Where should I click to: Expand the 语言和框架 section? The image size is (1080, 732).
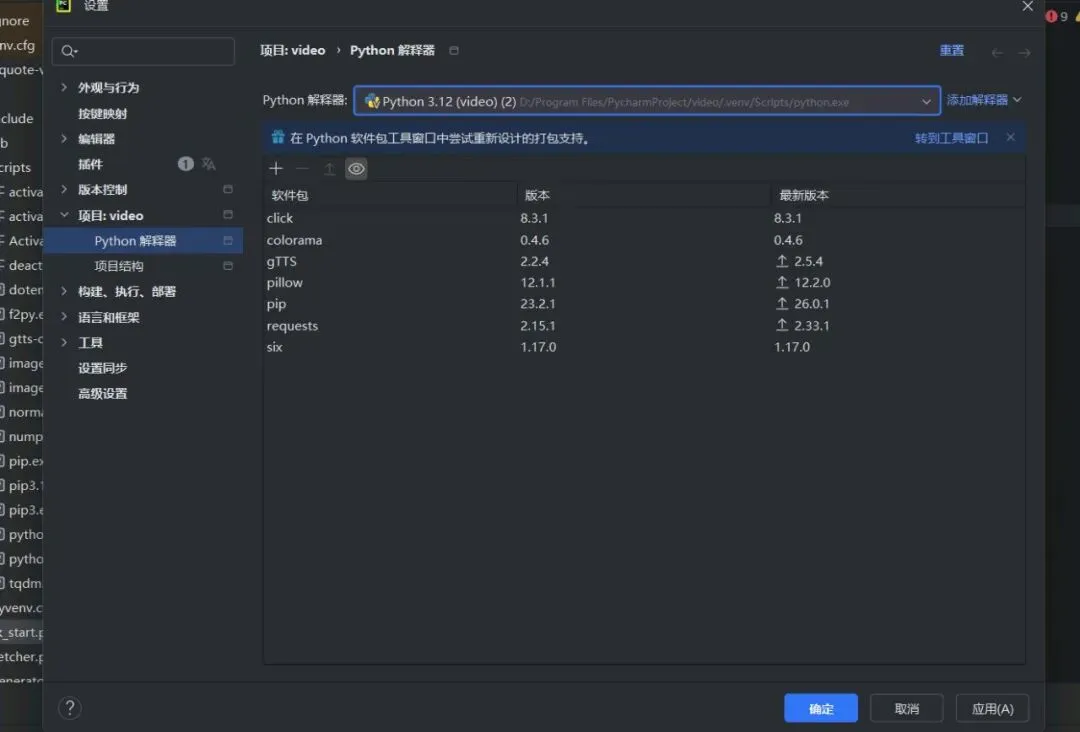point(64,317)
